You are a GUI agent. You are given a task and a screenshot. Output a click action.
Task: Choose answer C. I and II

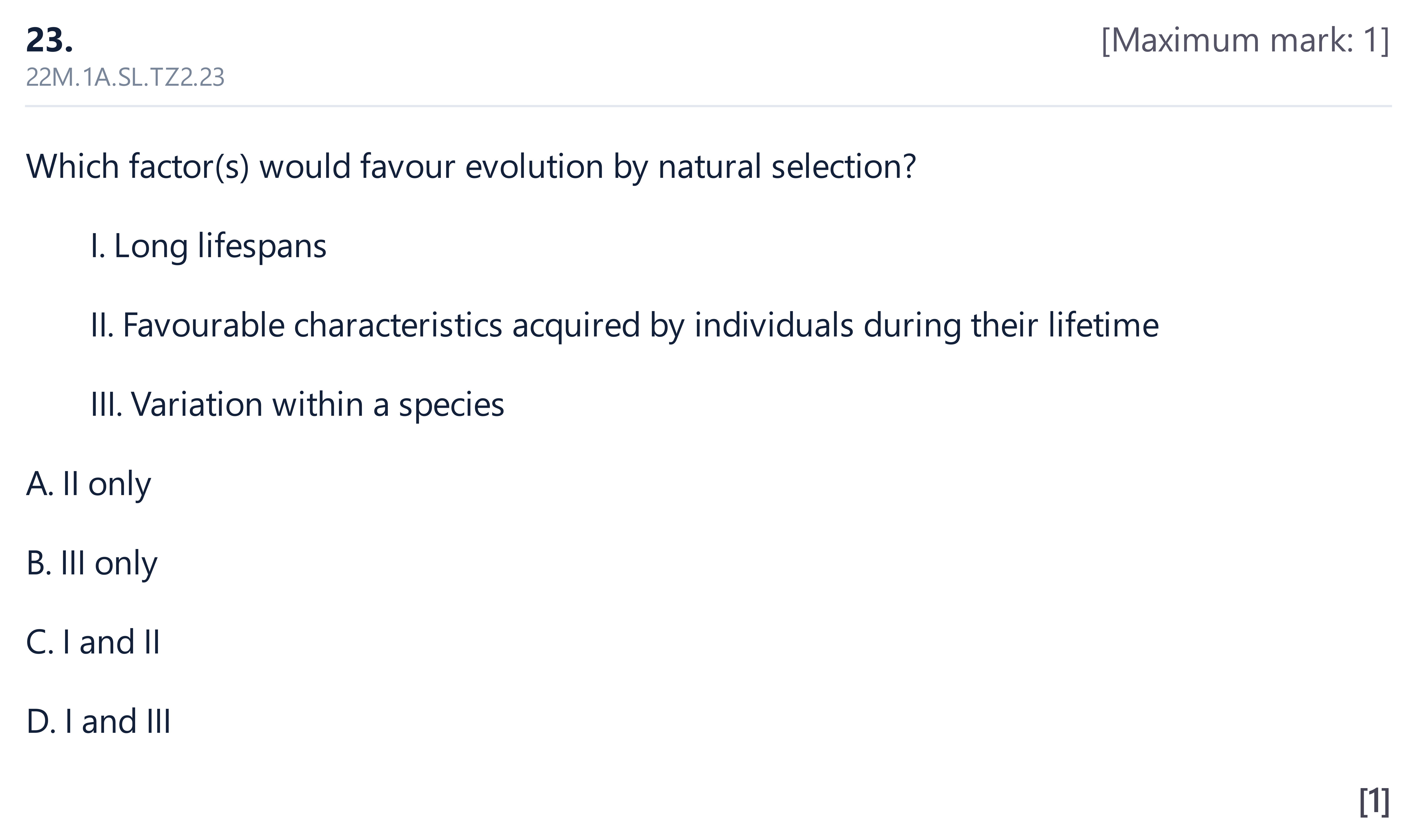[x=93, y=643]
